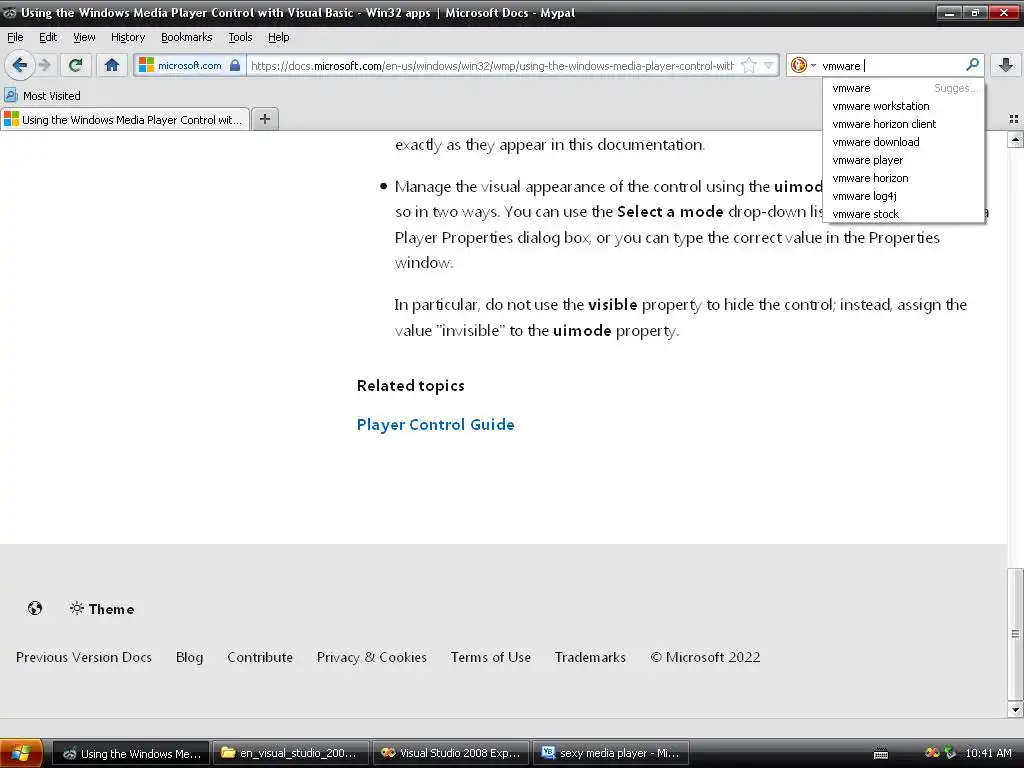Follow the Player Control Guide link
The image size is (1024, 768).
pyautogui.click(x=436, y=424)
